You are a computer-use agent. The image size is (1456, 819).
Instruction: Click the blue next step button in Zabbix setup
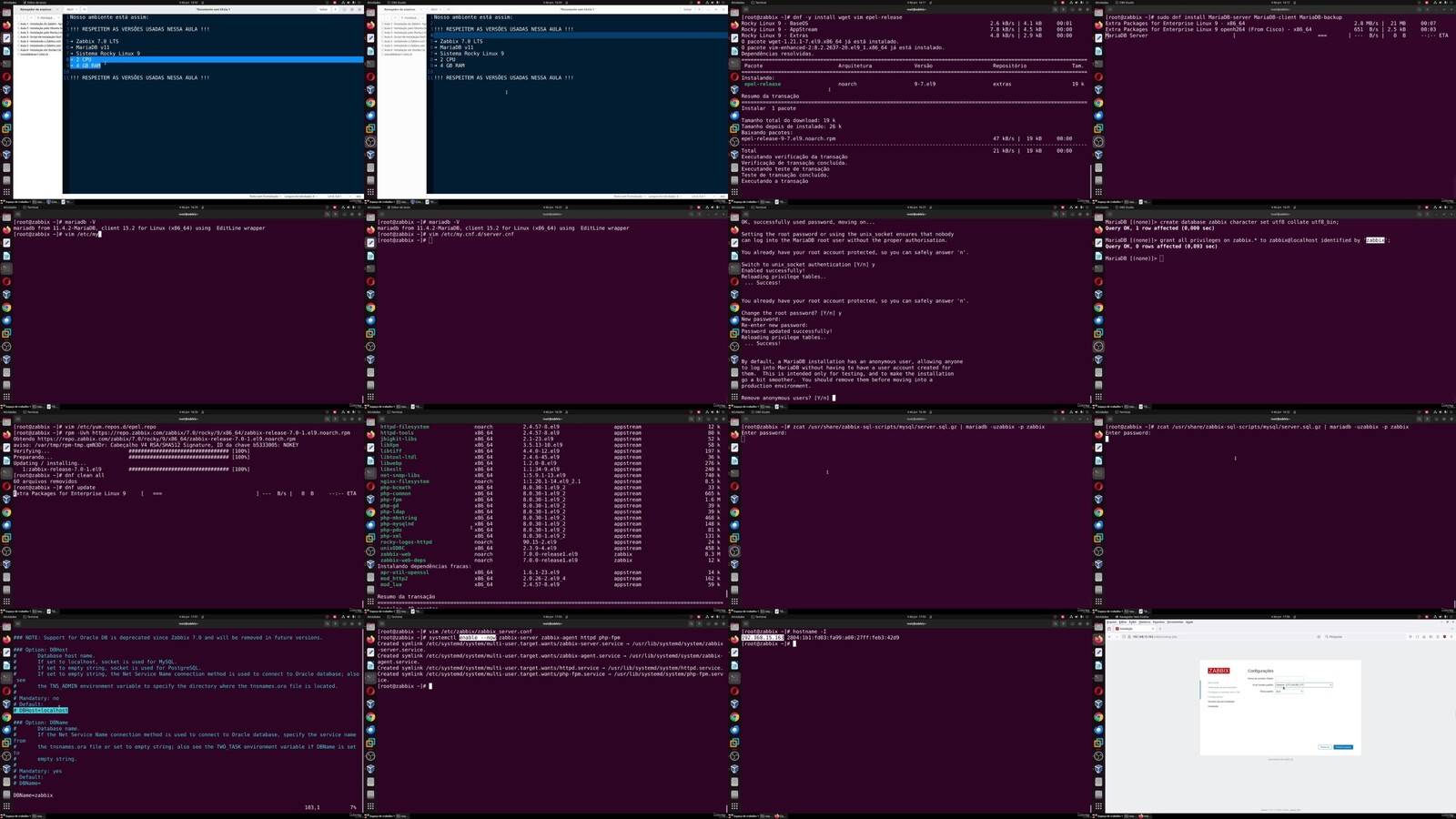(1343, 747)
